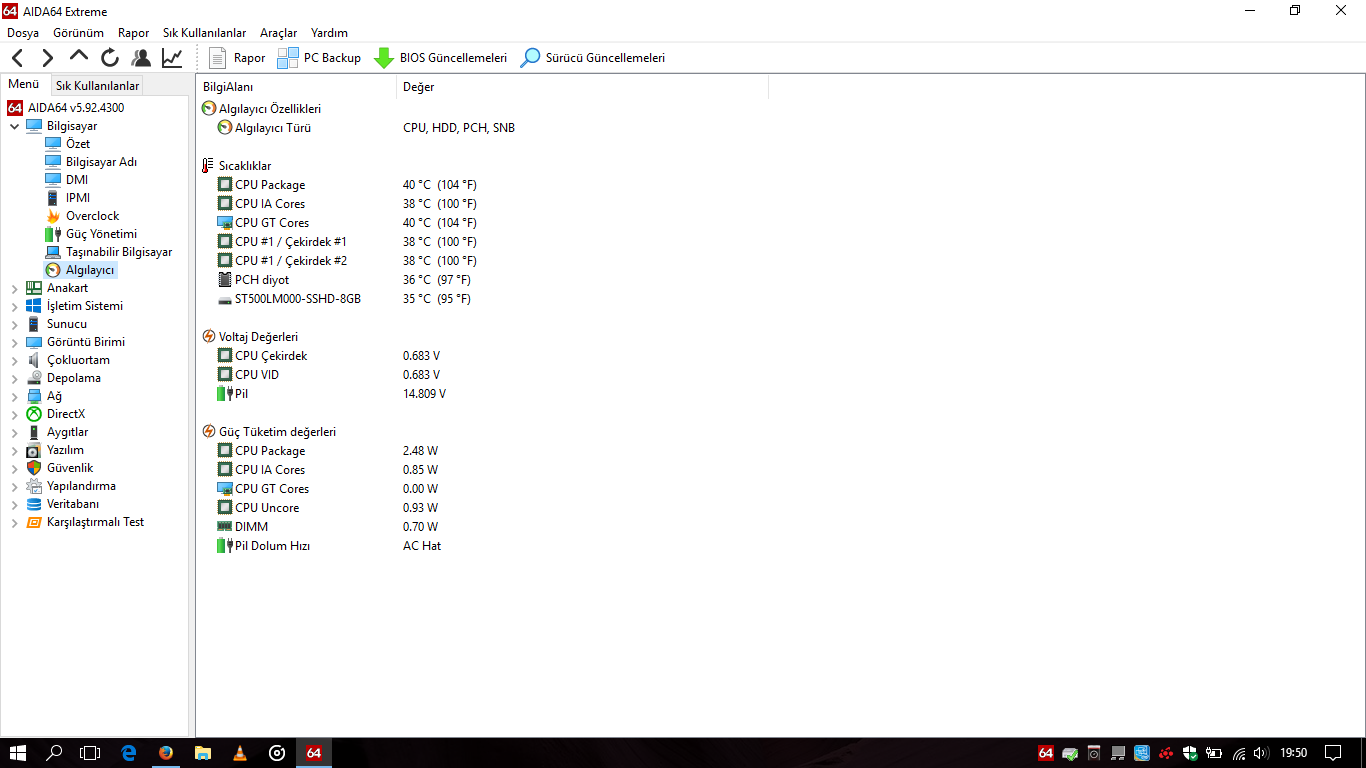Expand the Sunucu tree node

click(x=14, y=324)
